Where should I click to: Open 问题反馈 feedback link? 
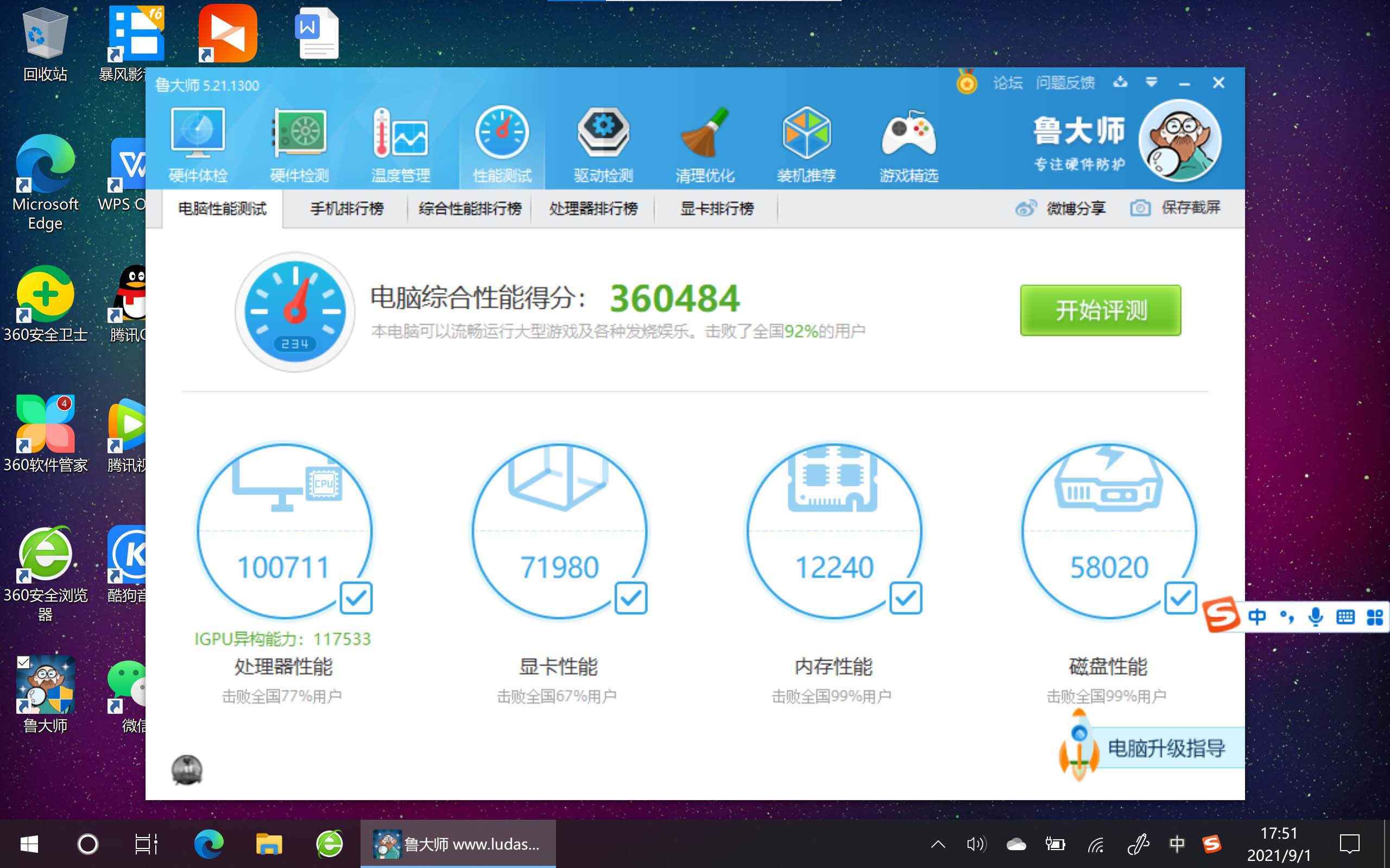(1065, 82)
